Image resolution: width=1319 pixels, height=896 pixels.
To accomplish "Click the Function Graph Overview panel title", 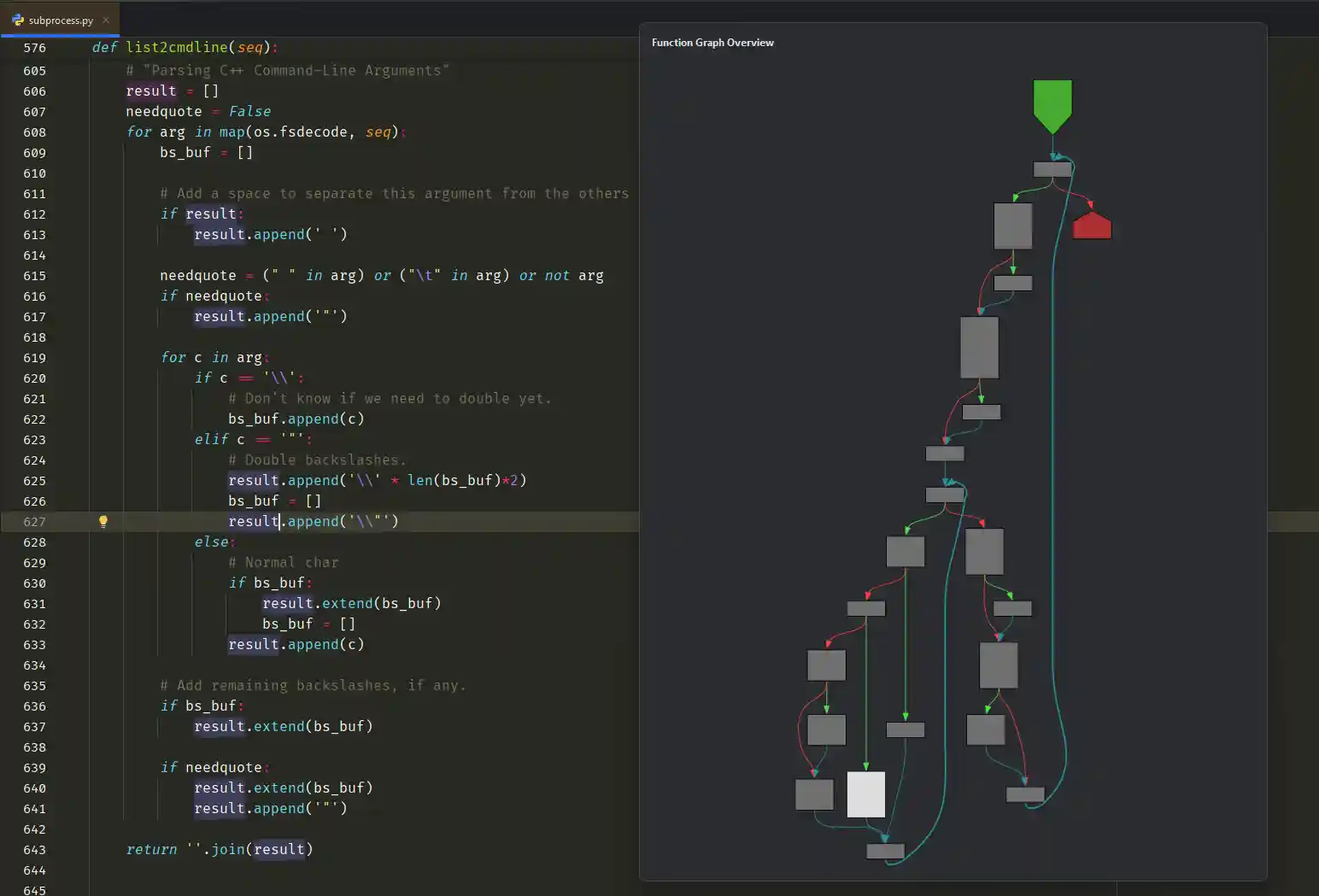I will point(712,43).
